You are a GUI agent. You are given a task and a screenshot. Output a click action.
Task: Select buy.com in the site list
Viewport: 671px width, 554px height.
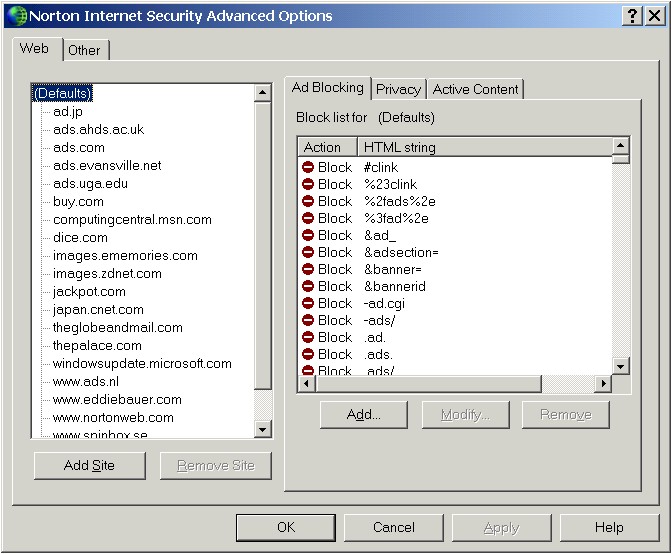tap(78, 201)
